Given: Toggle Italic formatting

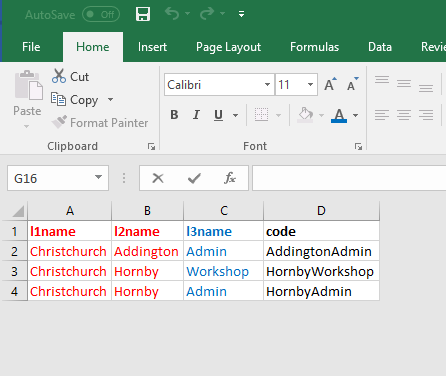Looking at the screenshot, I should pos(196,115).
